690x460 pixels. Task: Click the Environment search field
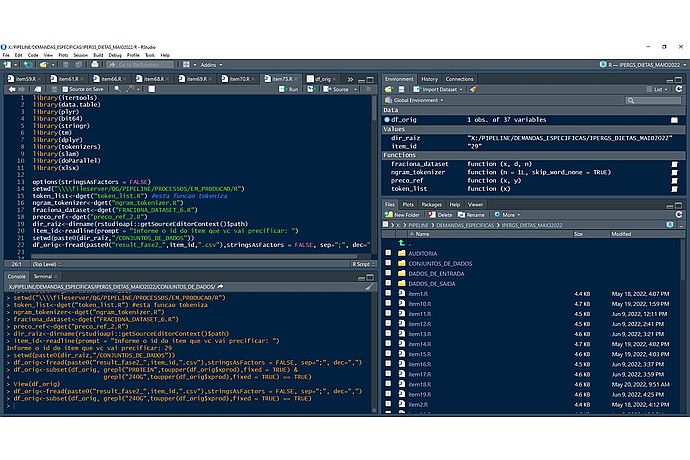[x=653, y=101]
